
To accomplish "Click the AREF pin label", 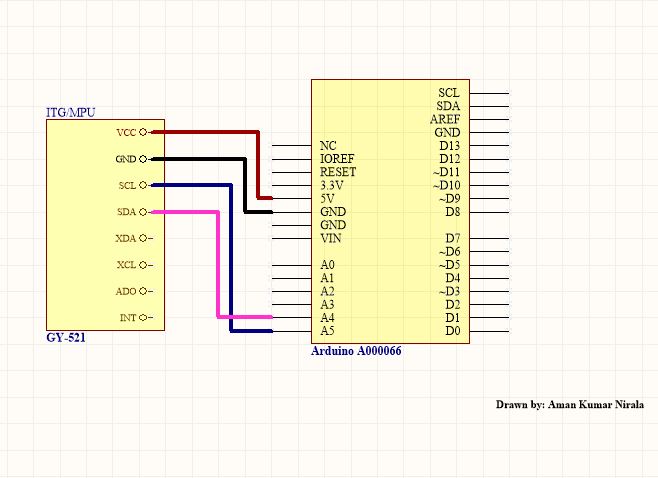I will point(445,119).
